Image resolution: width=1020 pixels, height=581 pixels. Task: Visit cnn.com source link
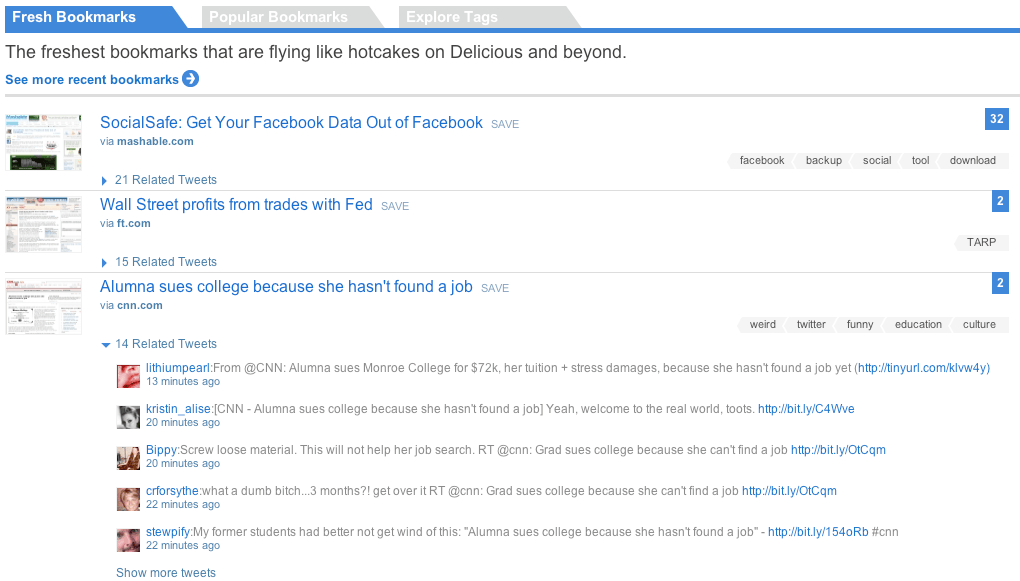click(x=140, y=305)
